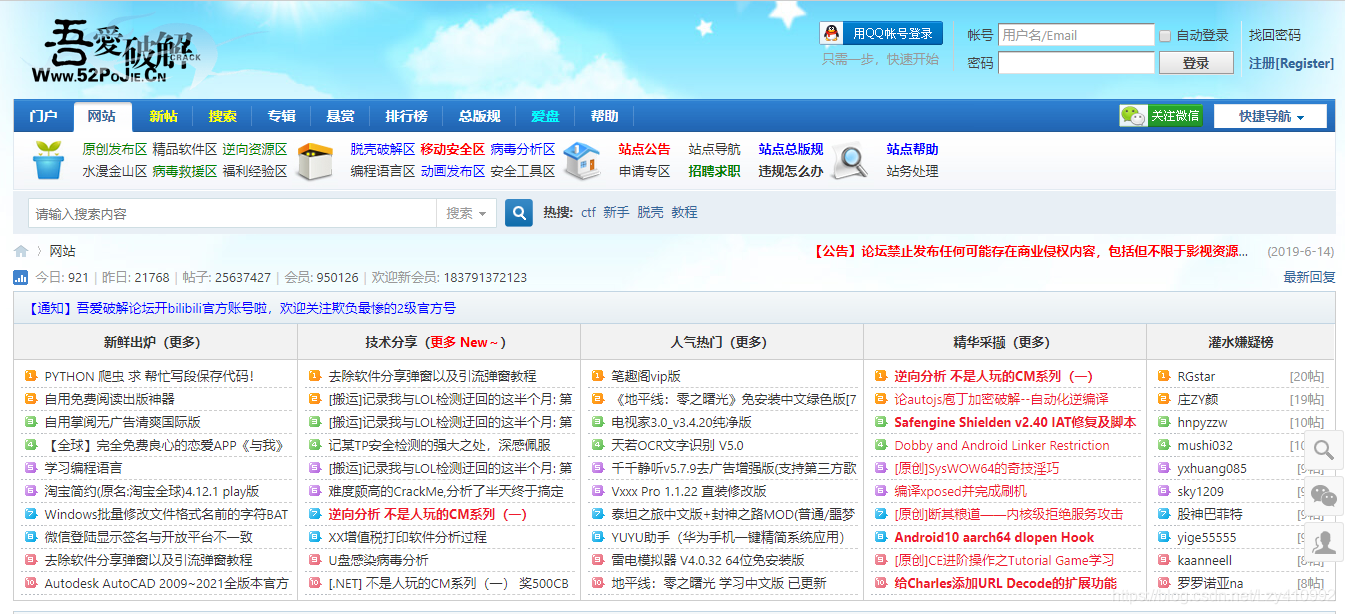
Task: Click rank icon beside 雷电模拟器 post
Action: (598, 560)
